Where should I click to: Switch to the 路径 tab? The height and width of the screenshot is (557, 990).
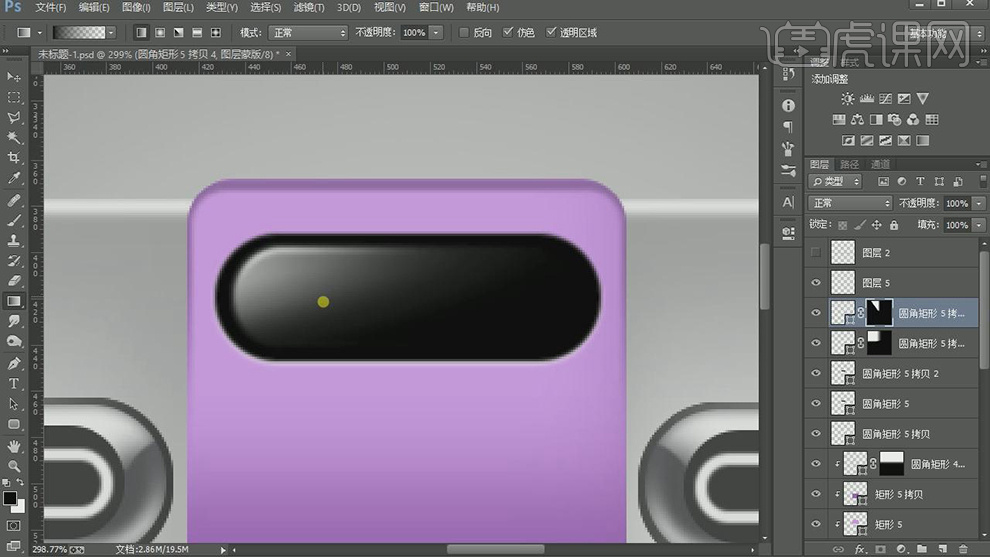point(849,164)
